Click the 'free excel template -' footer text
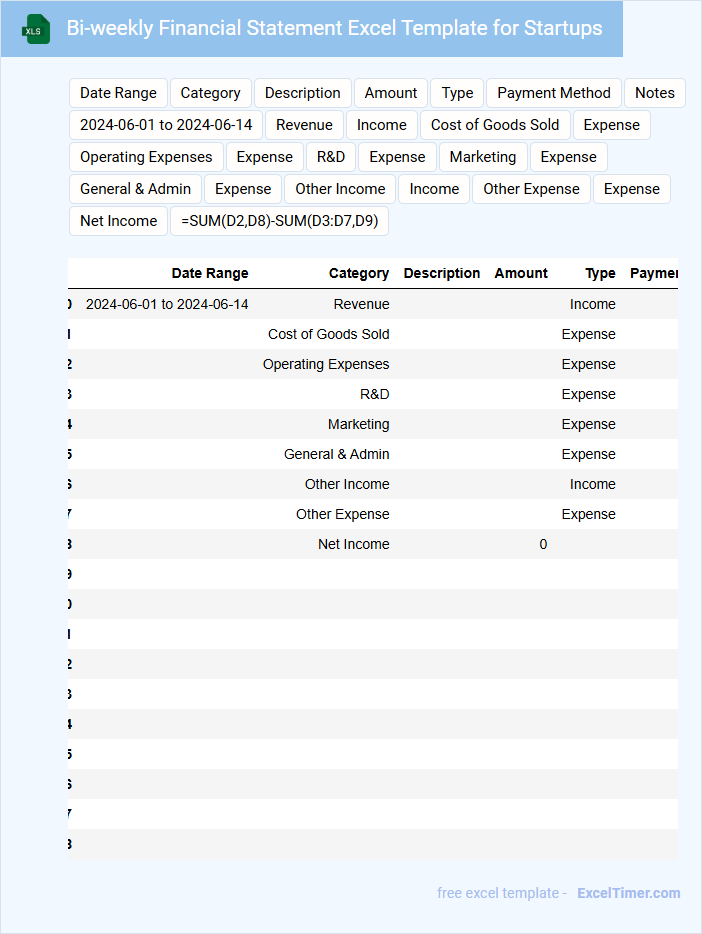This screenshot has width=702, height=934. [502, 893]
